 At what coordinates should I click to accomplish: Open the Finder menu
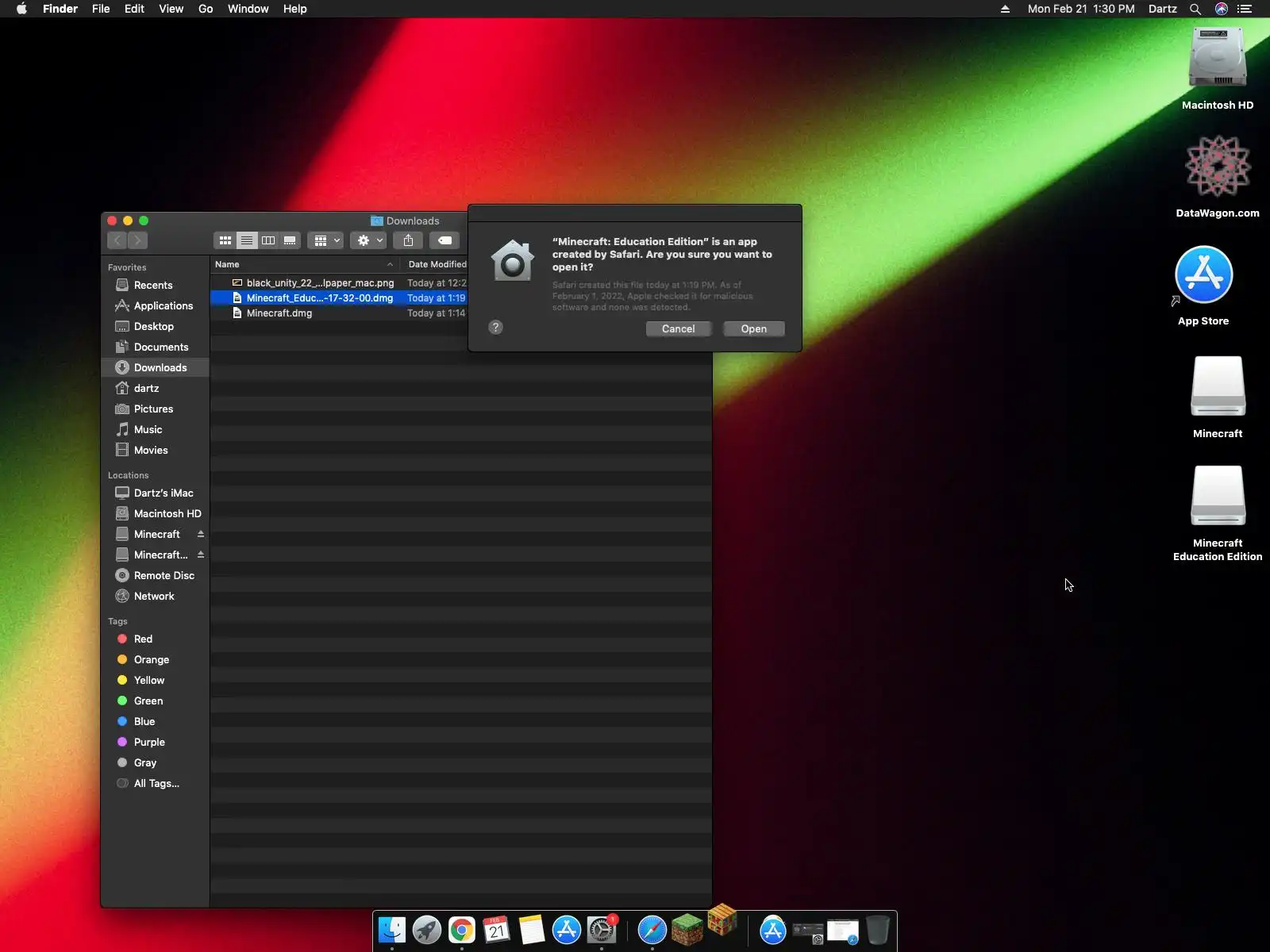pos(60,9)
